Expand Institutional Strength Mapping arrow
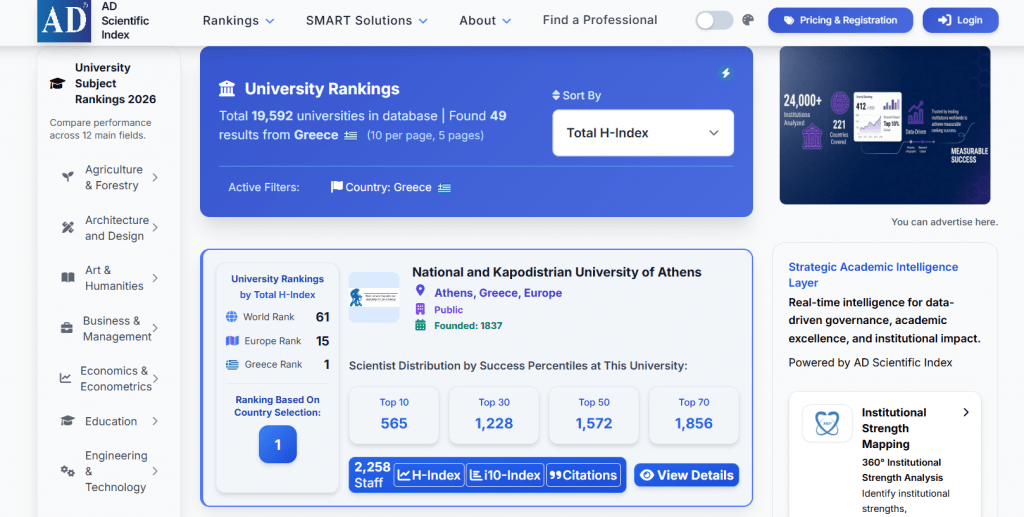This screenshot has width=1024, height=517. (966, 413)
